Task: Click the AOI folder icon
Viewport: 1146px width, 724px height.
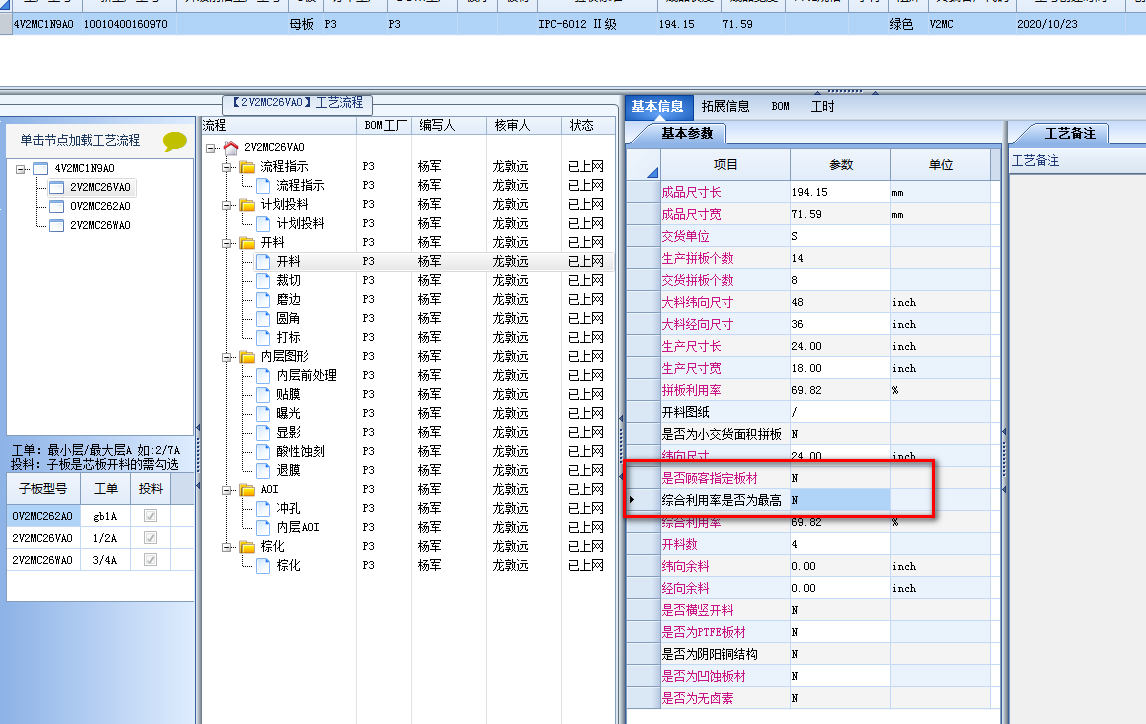Action: point(248,489)
